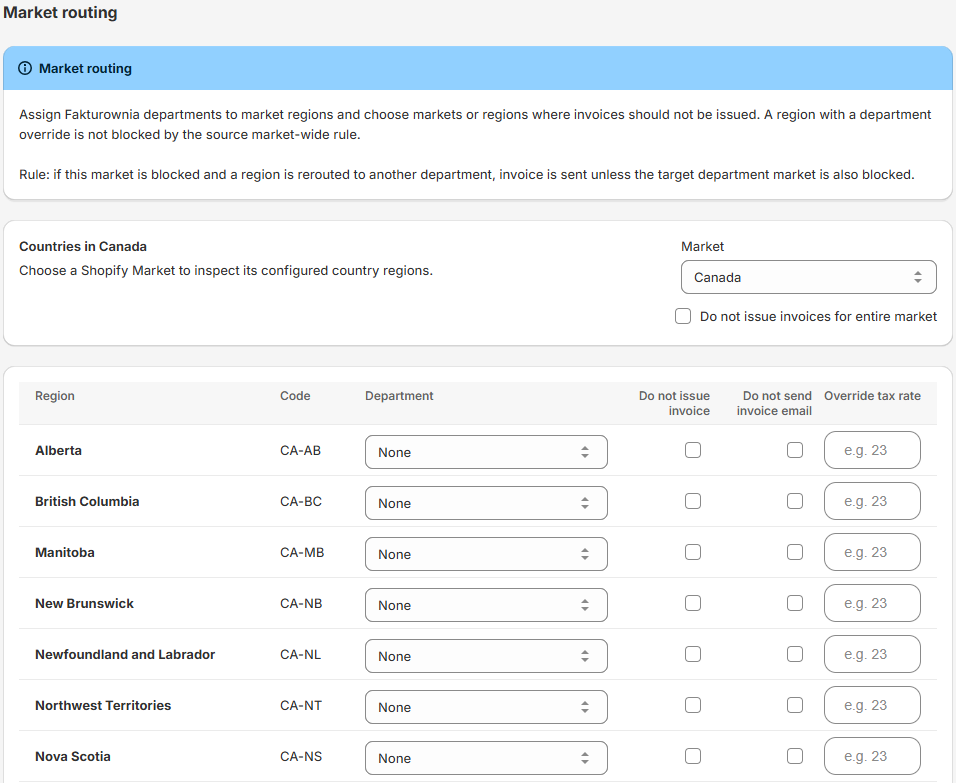Check Do not issue invoice for Nova Scotia
Image resolution: width=956 pixels, height=783 pixels.
pos(693,756)
